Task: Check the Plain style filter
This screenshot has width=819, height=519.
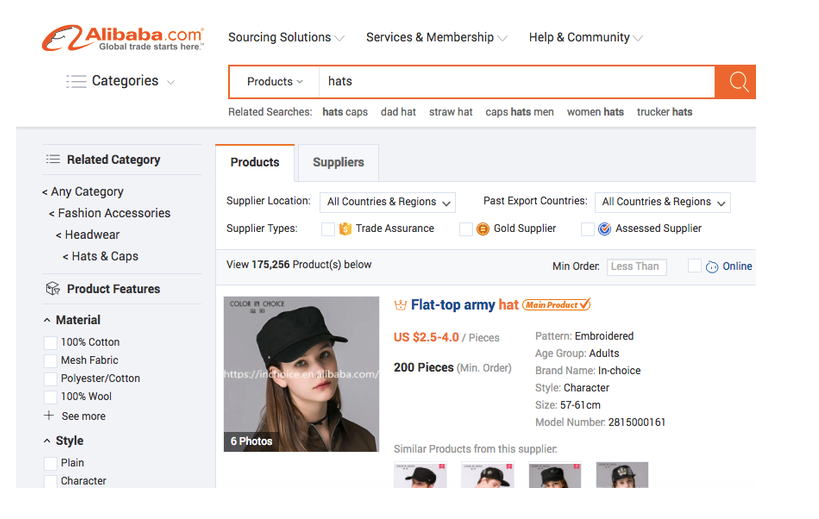Action: (51, 463)
